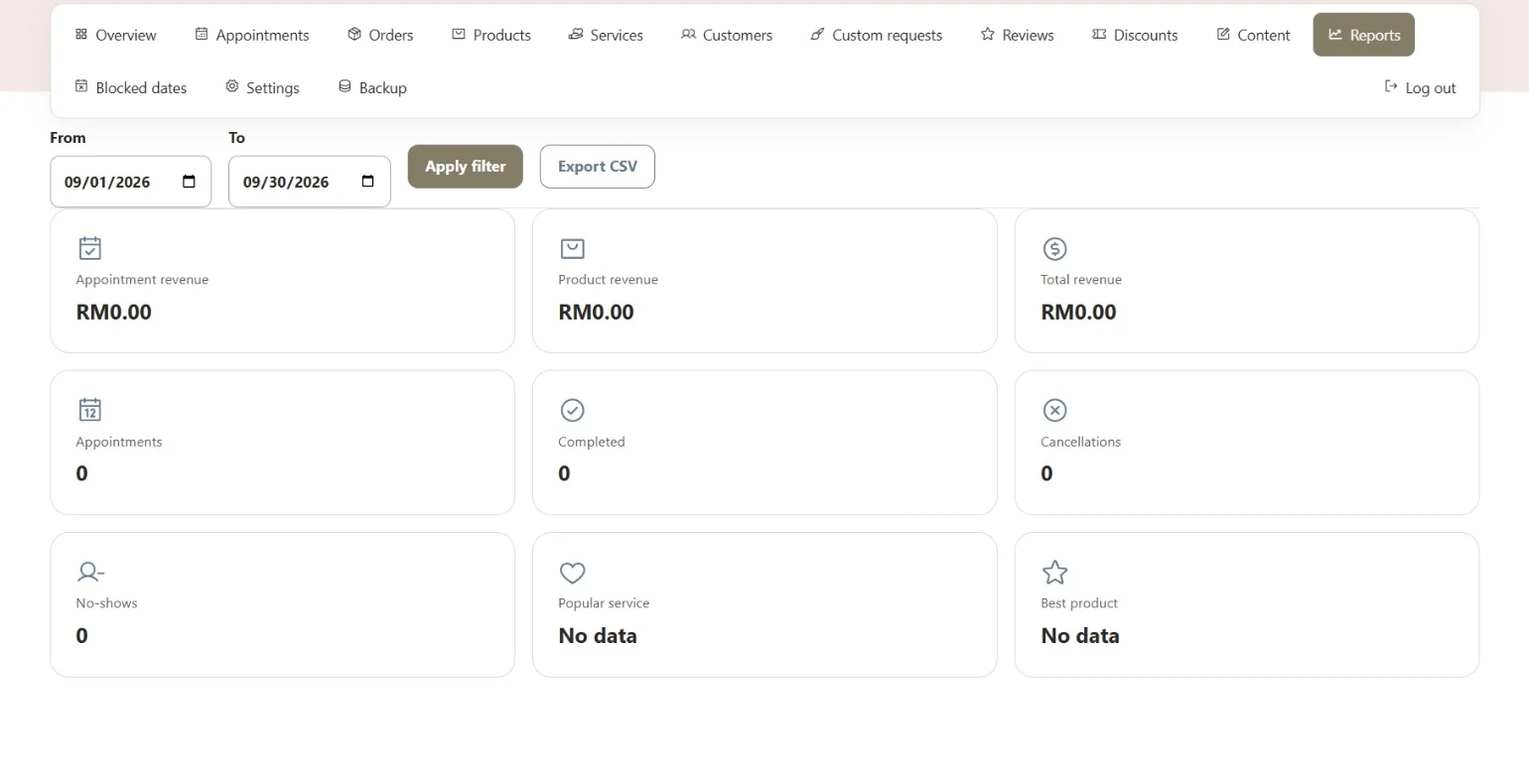
Task: Click Best product "No data" text
Action: coord(1080,636)
